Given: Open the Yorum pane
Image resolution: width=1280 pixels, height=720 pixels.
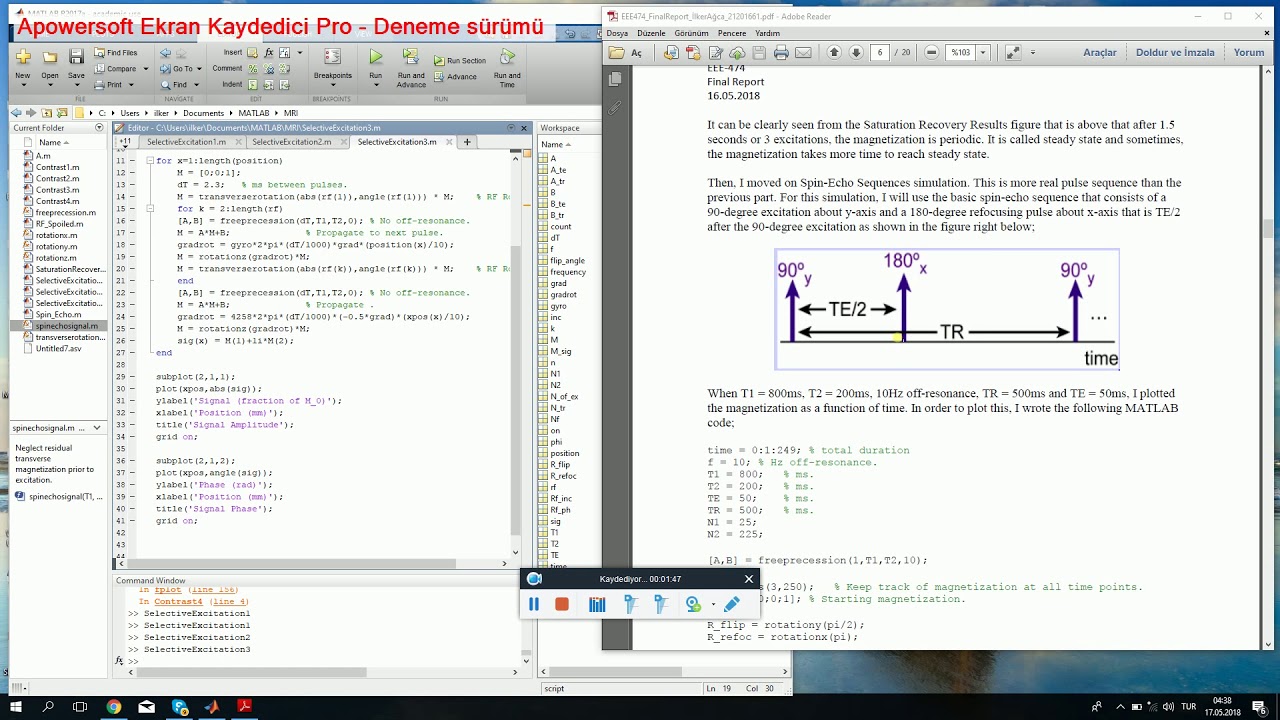Looking at the screenshot, I should [x=1249, y=53].
